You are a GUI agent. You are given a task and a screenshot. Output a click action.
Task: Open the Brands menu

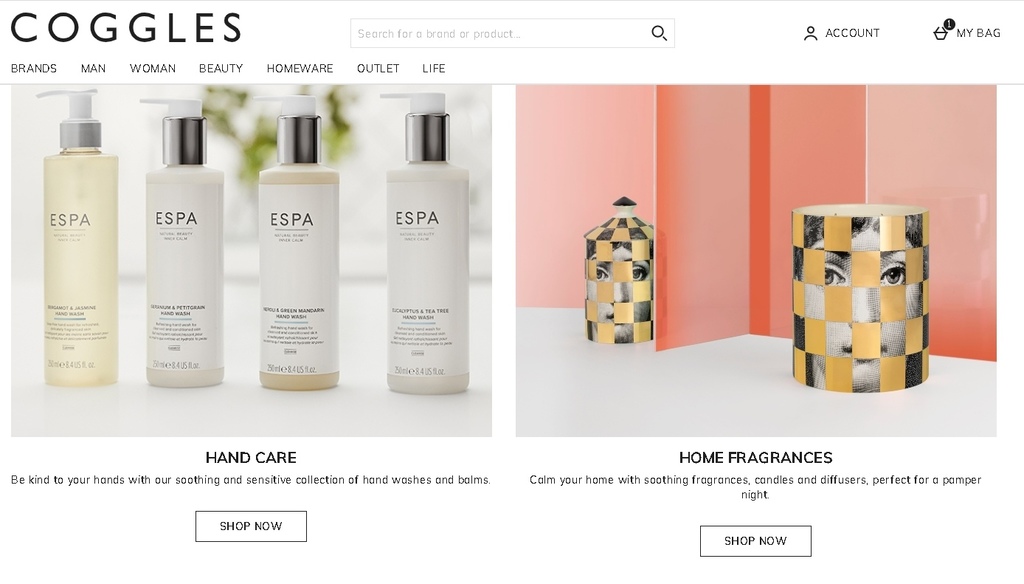(34, 68)
